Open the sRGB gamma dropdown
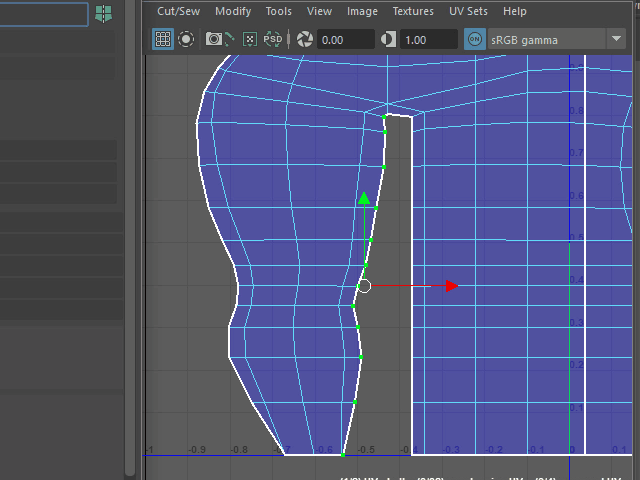This screenshot has width=640, height=480. pos(615,40)
